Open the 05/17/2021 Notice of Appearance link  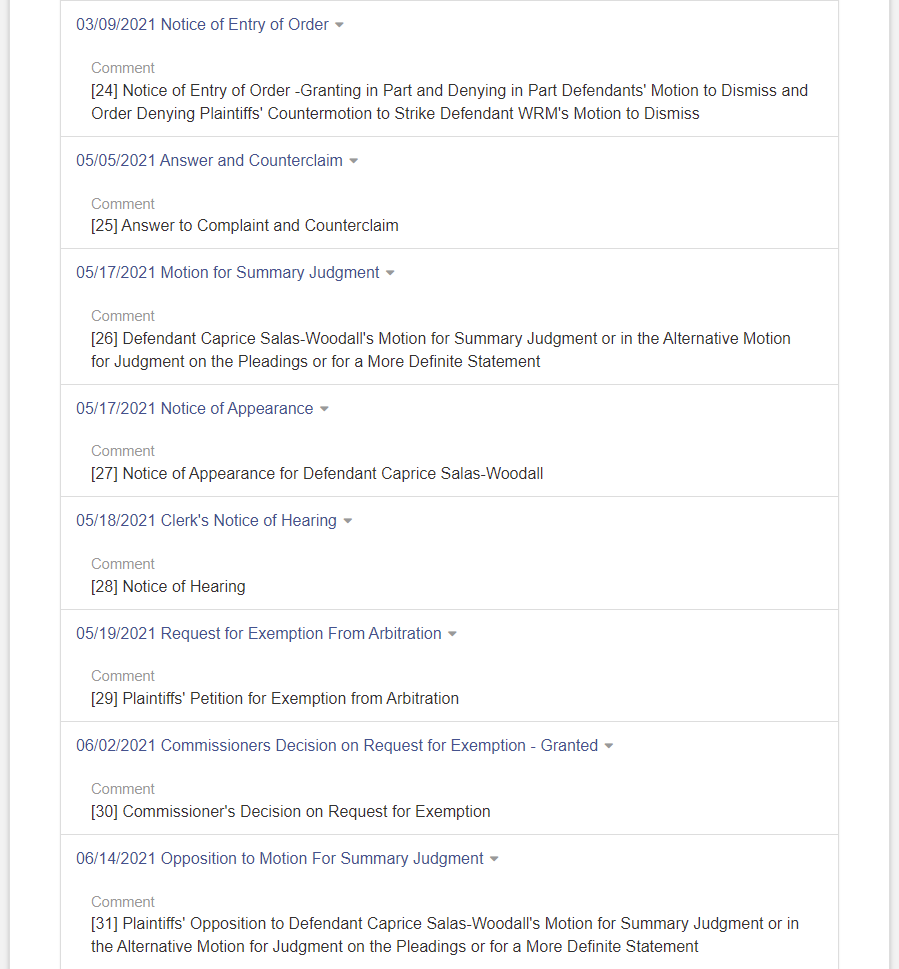[195, 408]
